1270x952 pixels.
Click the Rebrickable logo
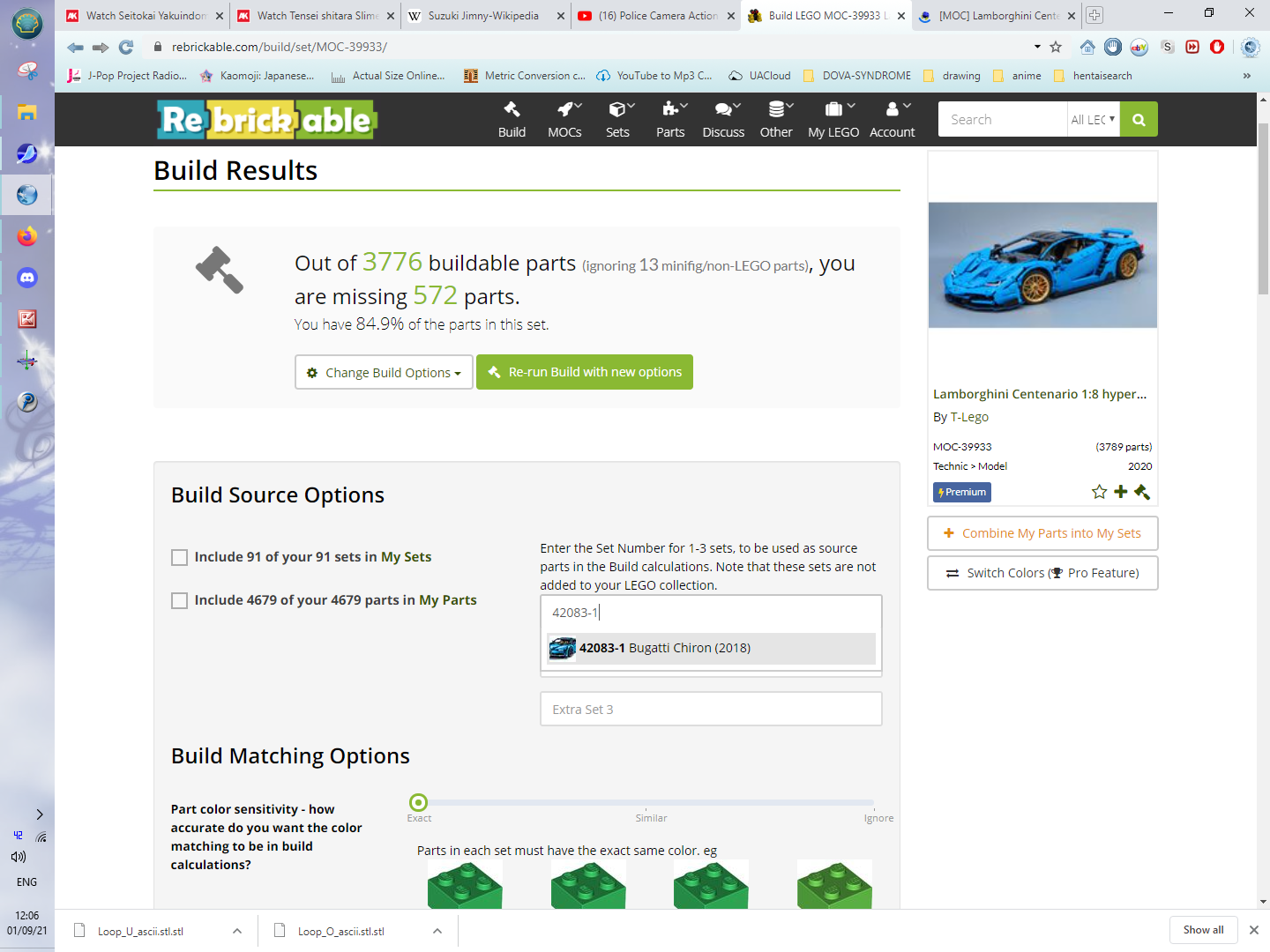pos(267,120)
